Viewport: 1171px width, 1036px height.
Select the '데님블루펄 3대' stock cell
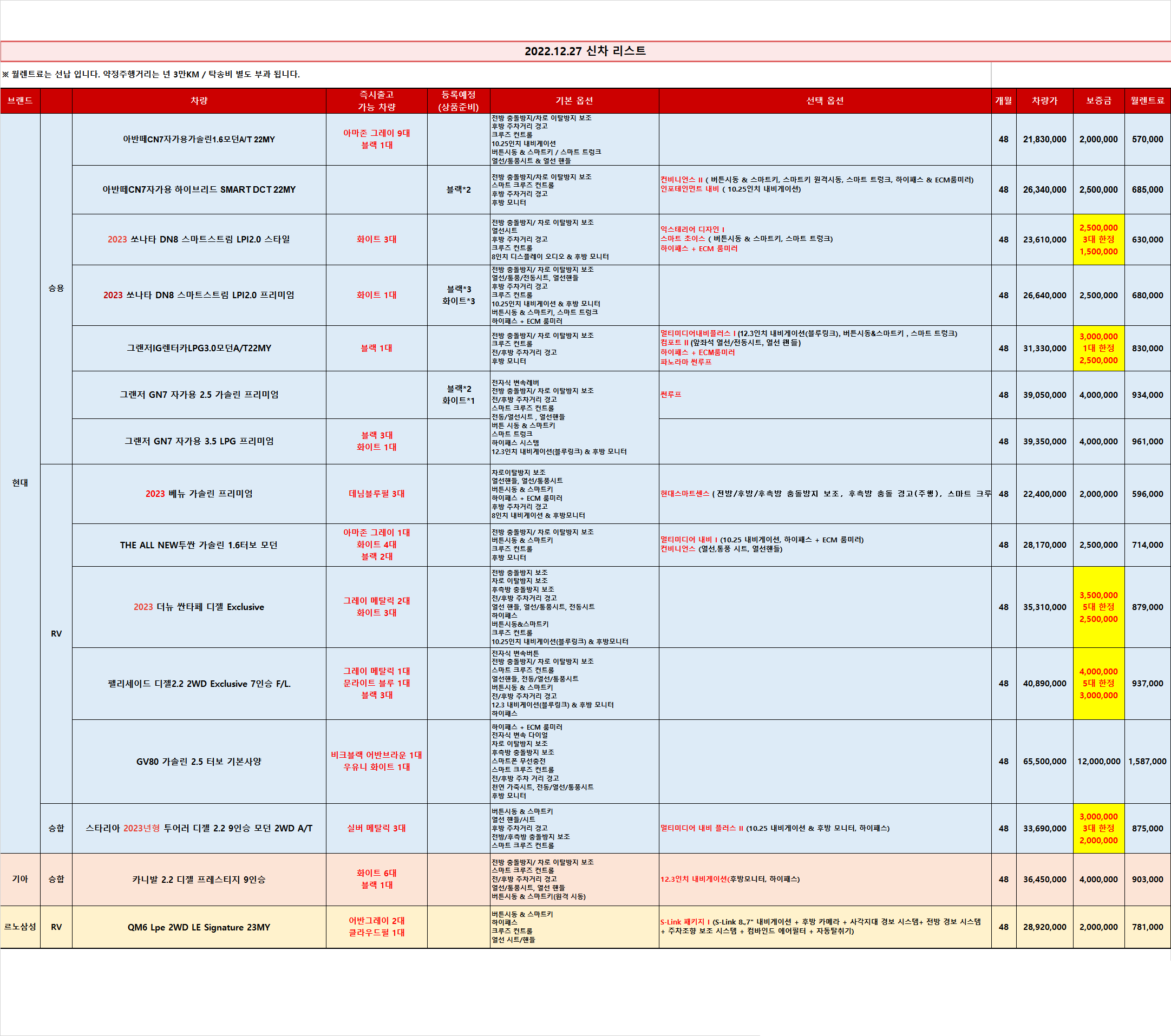pyautogui.click(x=376, y=494)
